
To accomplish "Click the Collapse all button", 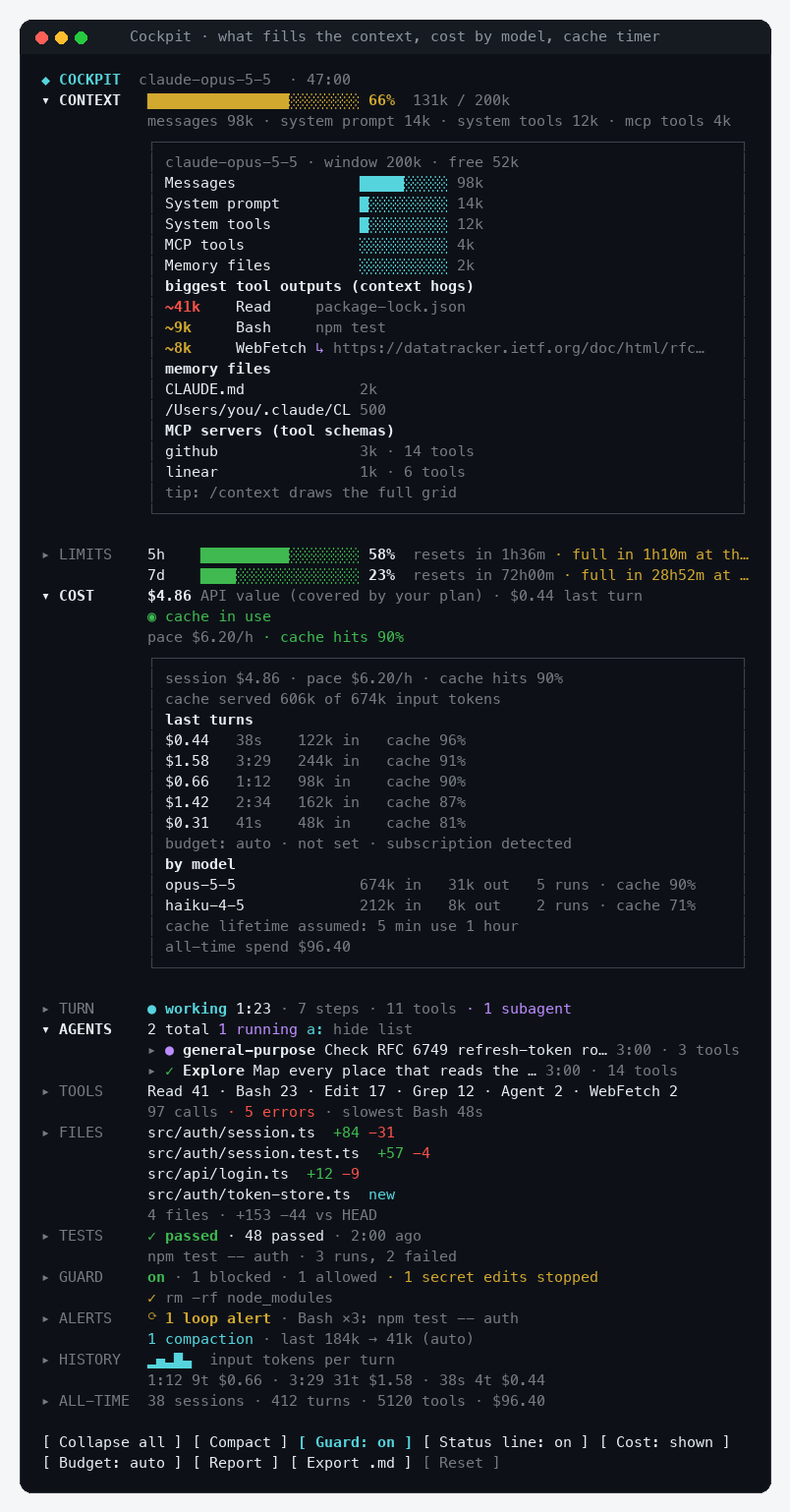I will click(112, 1442).
